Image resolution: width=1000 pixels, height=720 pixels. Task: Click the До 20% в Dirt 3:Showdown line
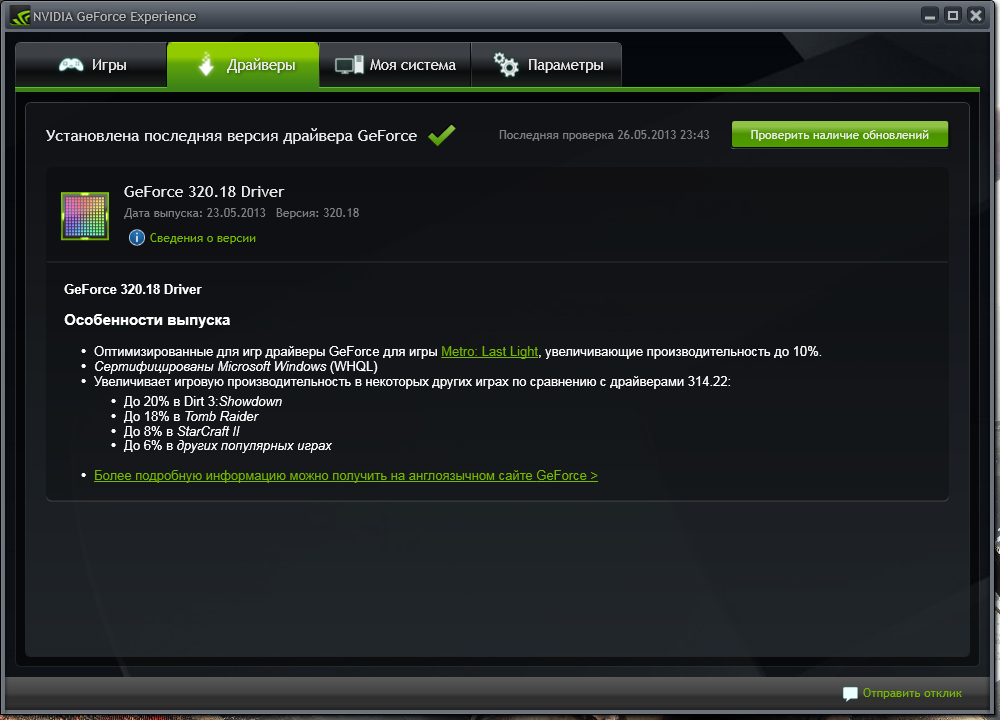coord(203,401)
